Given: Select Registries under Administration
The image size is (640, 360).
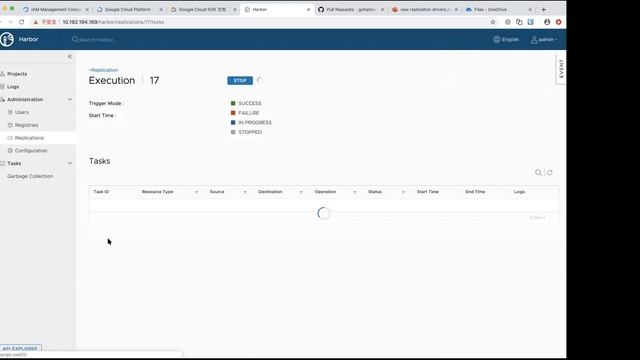Looking at the screenshot, I should (27, 125).
